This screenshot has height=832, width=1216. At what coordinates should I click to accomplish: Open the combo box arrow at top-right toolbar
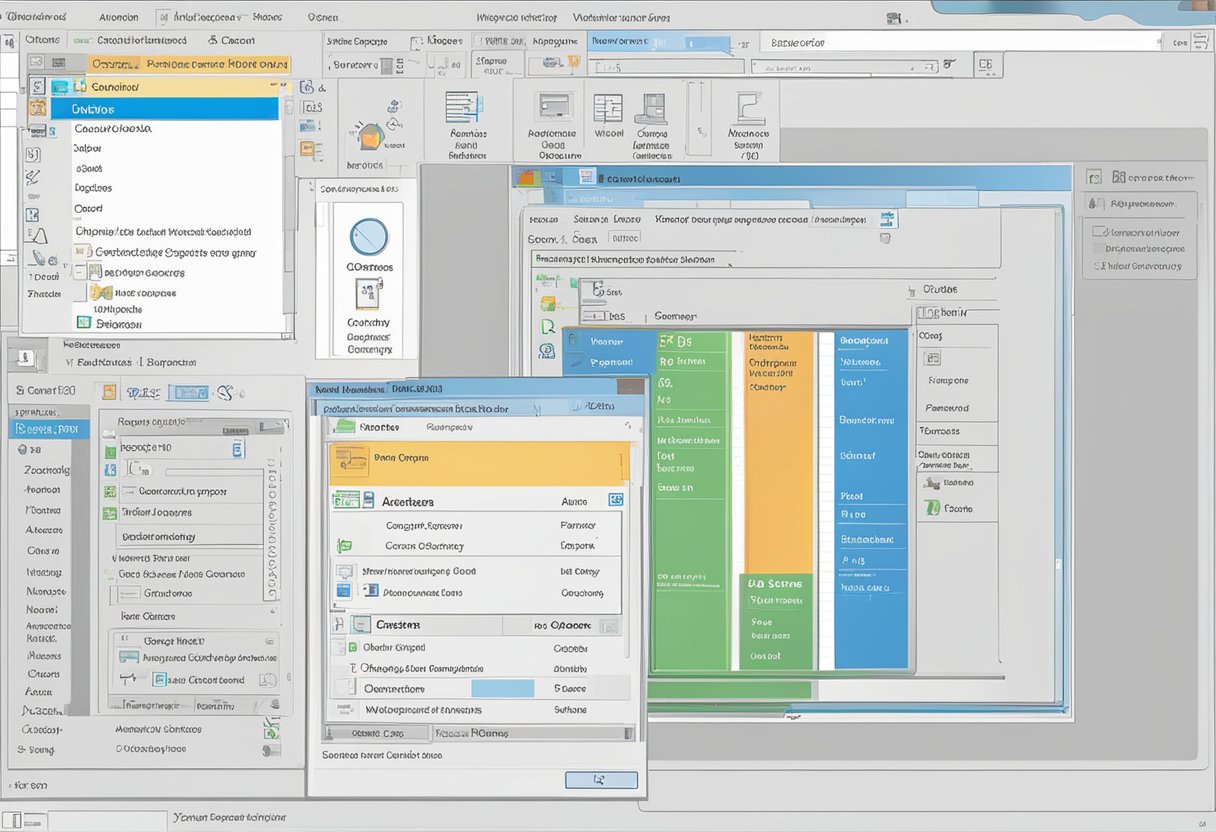coord(1179,43)
